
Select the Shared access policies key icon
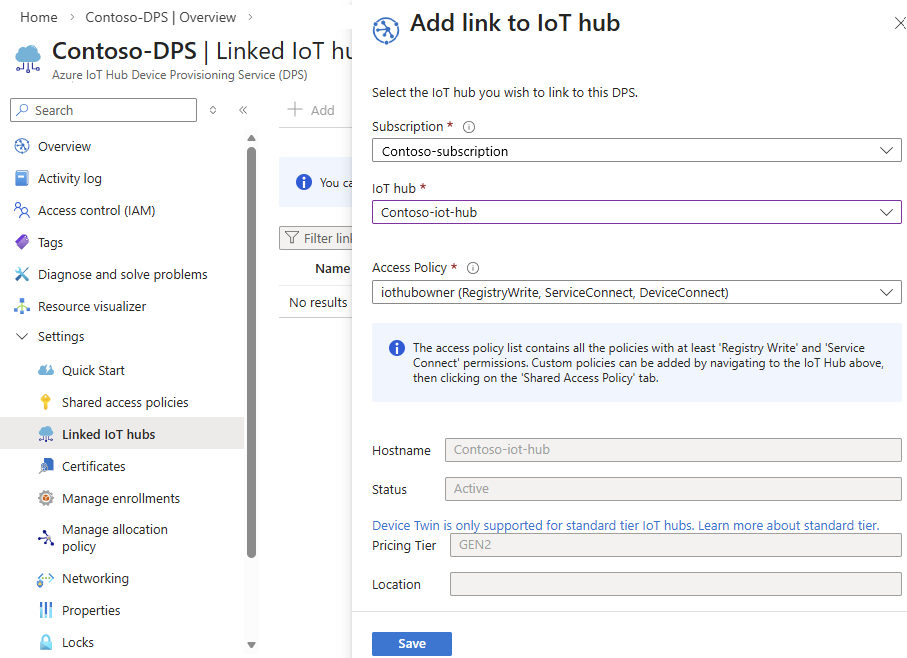pyautogui.click(x=44, y=402)
